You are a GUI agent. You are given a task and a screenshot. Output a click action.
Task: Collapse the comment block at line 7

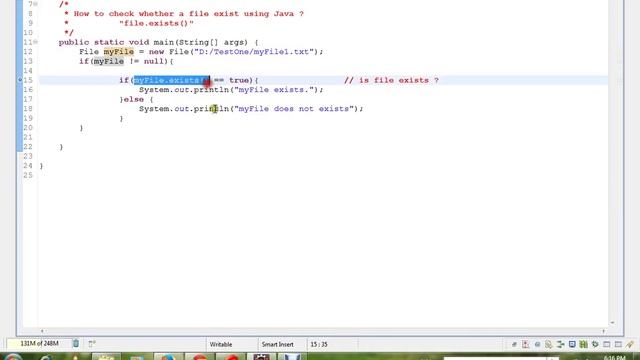[36, 4]
